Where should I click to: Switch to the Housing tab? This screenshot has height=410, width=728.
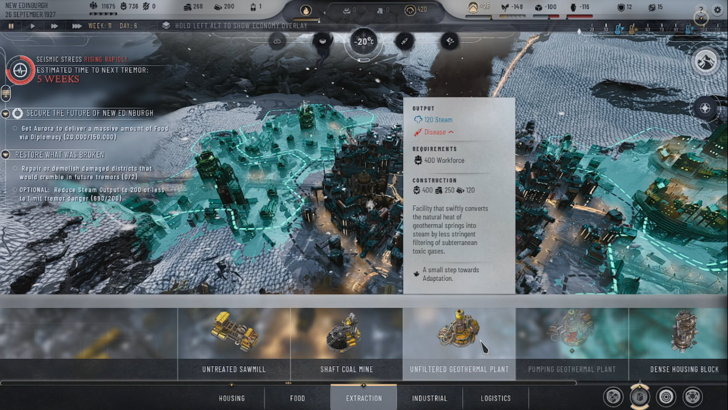pyautogui.click(x=231, y=398)
